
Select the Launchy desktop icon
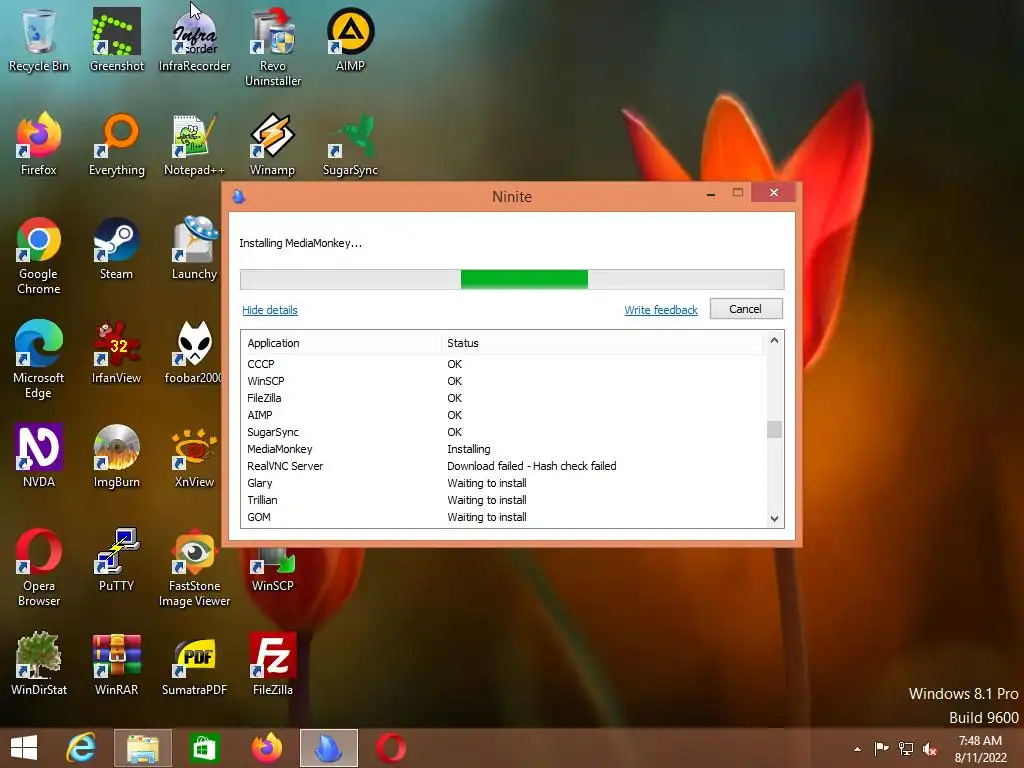click(x=195, y=248)
